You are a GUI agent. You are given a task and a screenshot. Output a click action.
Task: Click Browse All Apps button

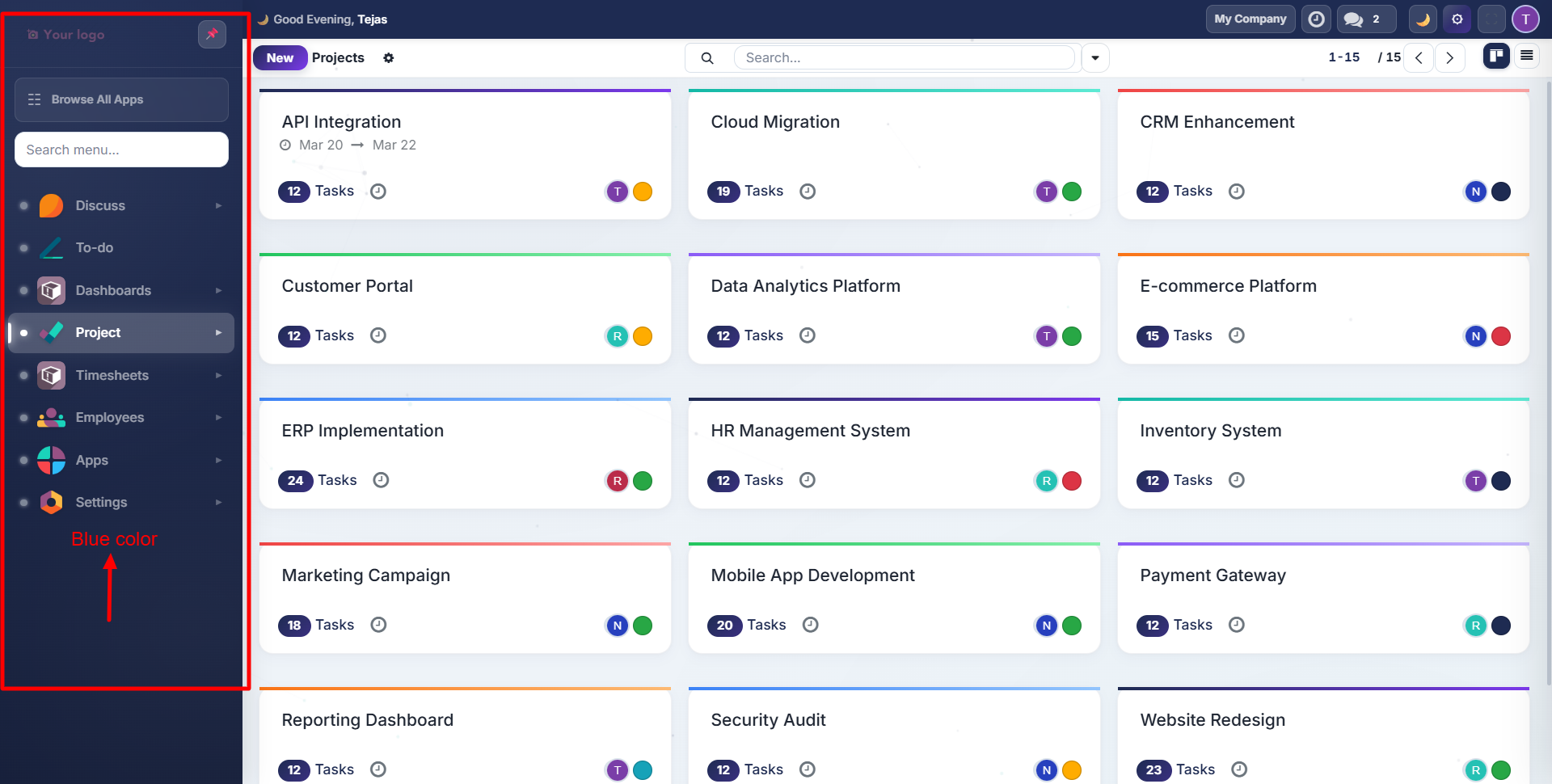121,99
